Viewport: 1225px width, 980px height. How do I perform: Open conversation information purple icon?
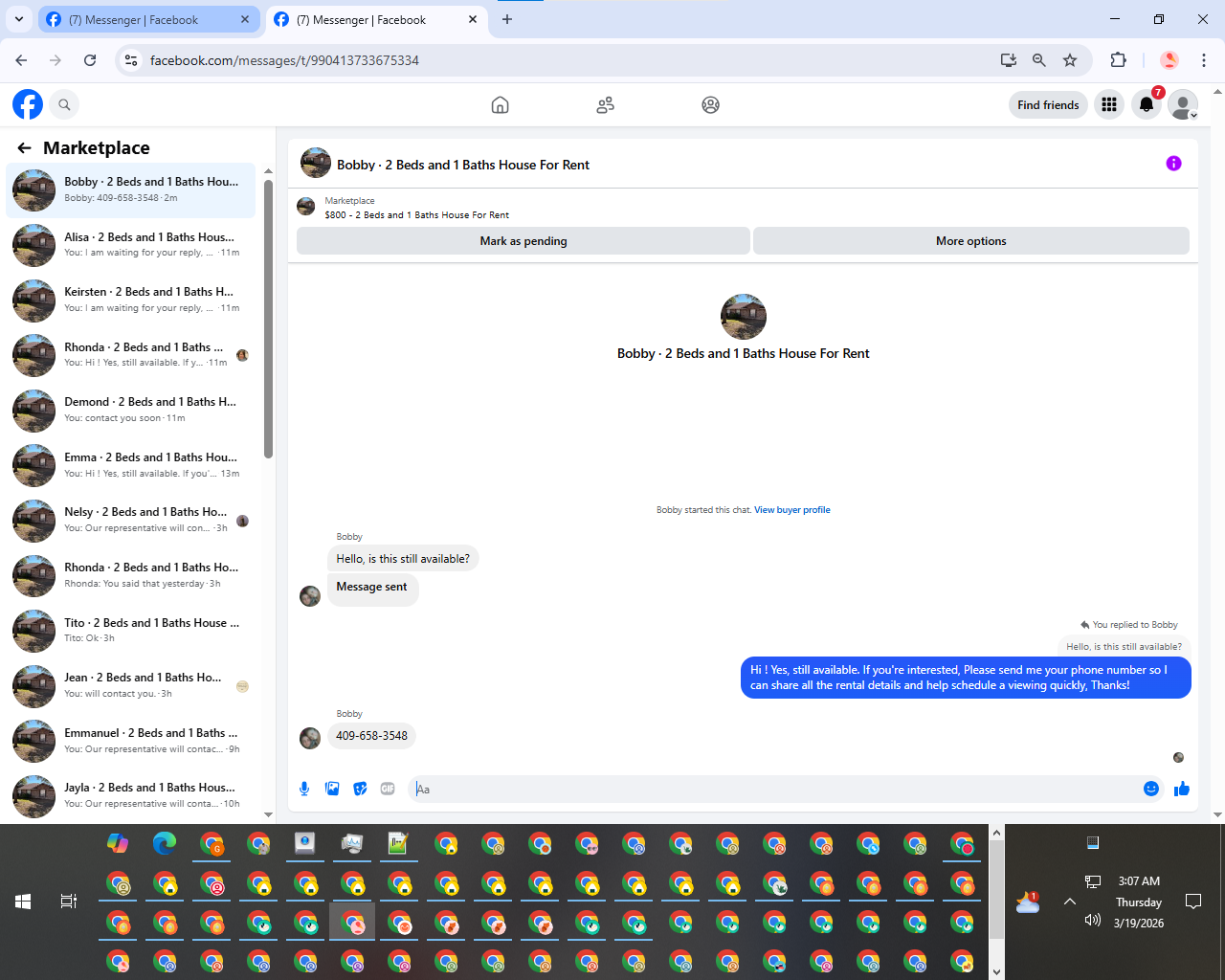pyautogui.click(x=1173, y=164)
